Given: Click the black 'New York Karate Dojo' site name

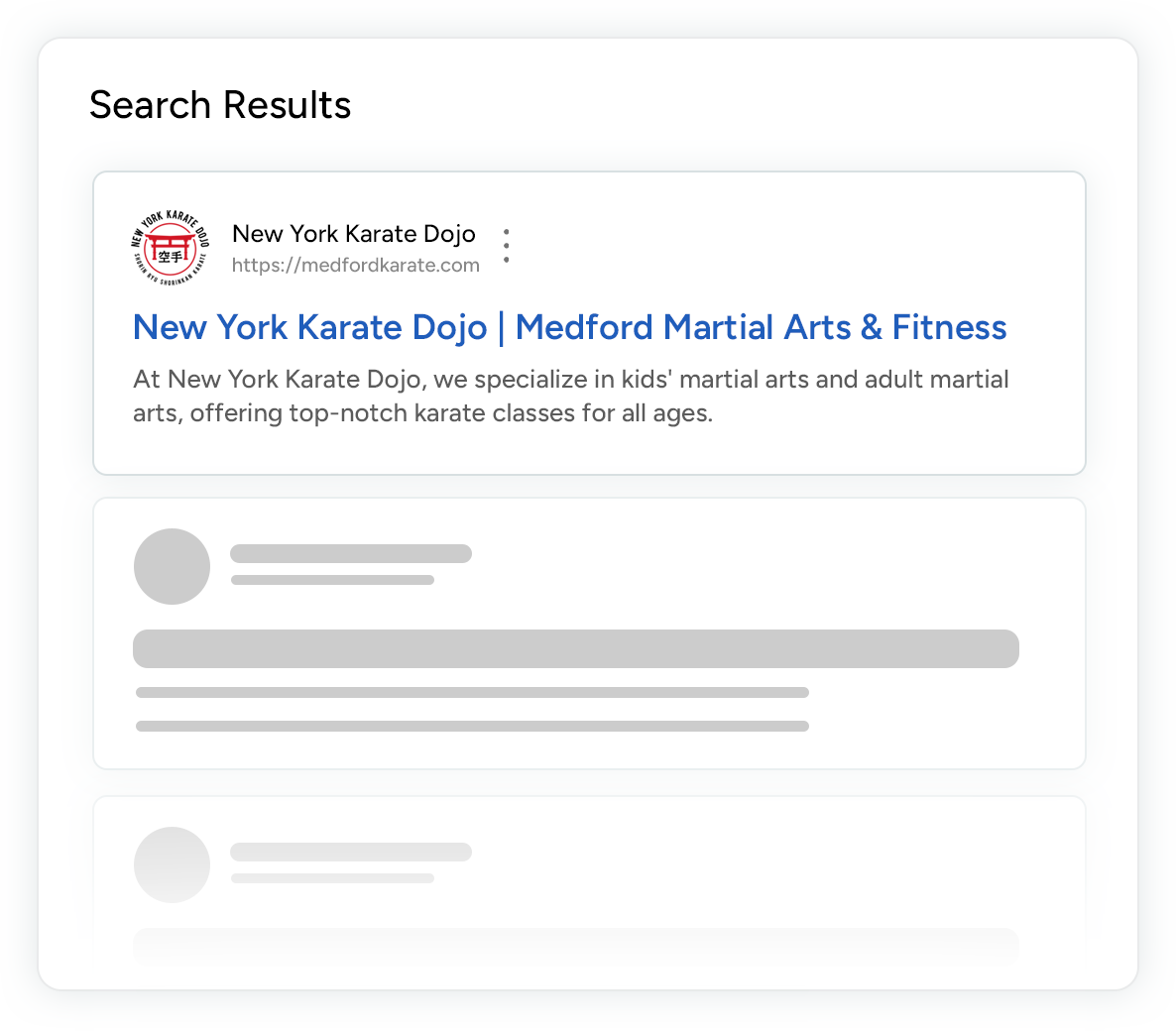Looking at the screenshot, I should point(353,234).
